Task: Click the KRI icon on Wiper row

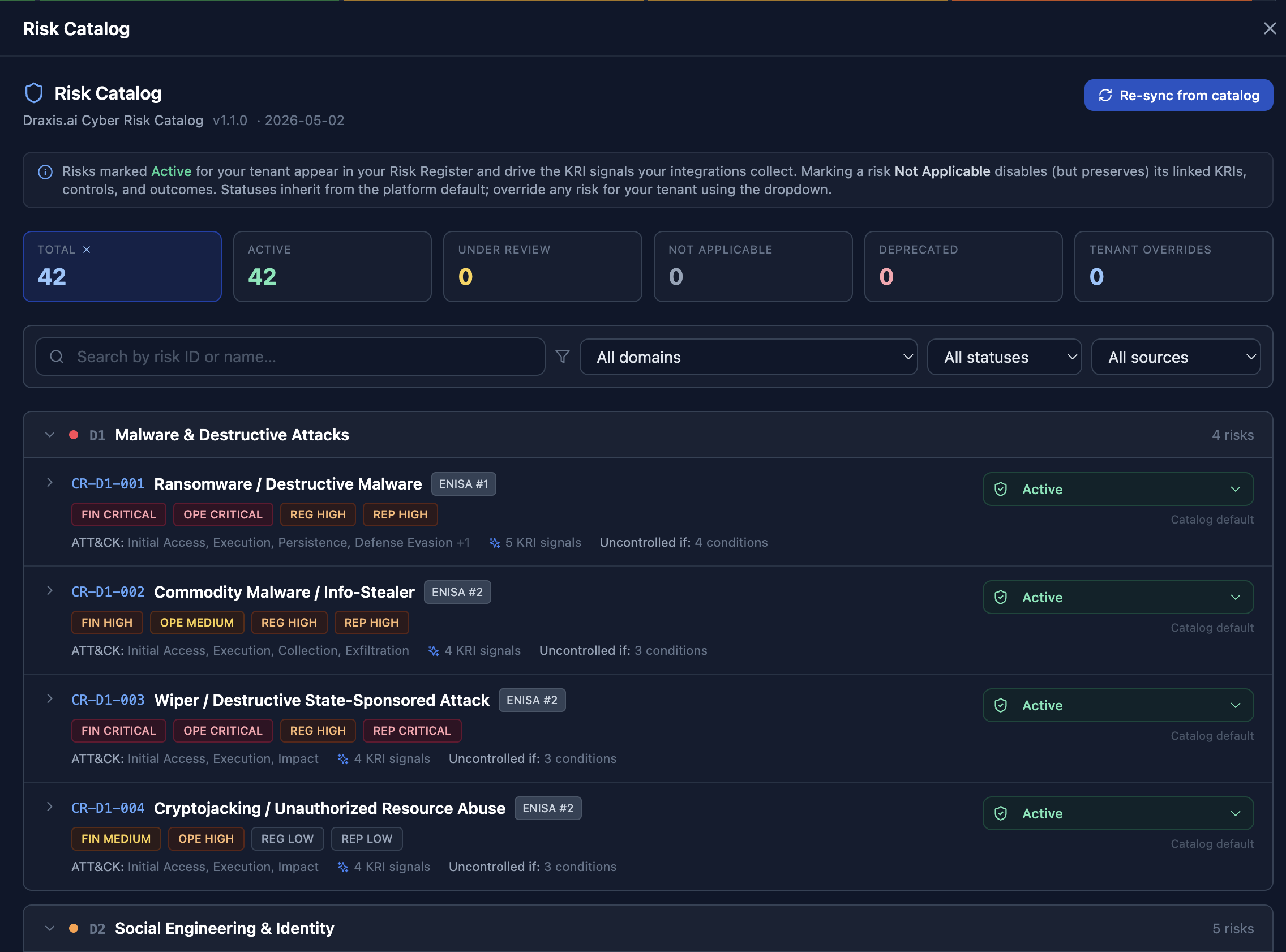Action: click(343, 759)
